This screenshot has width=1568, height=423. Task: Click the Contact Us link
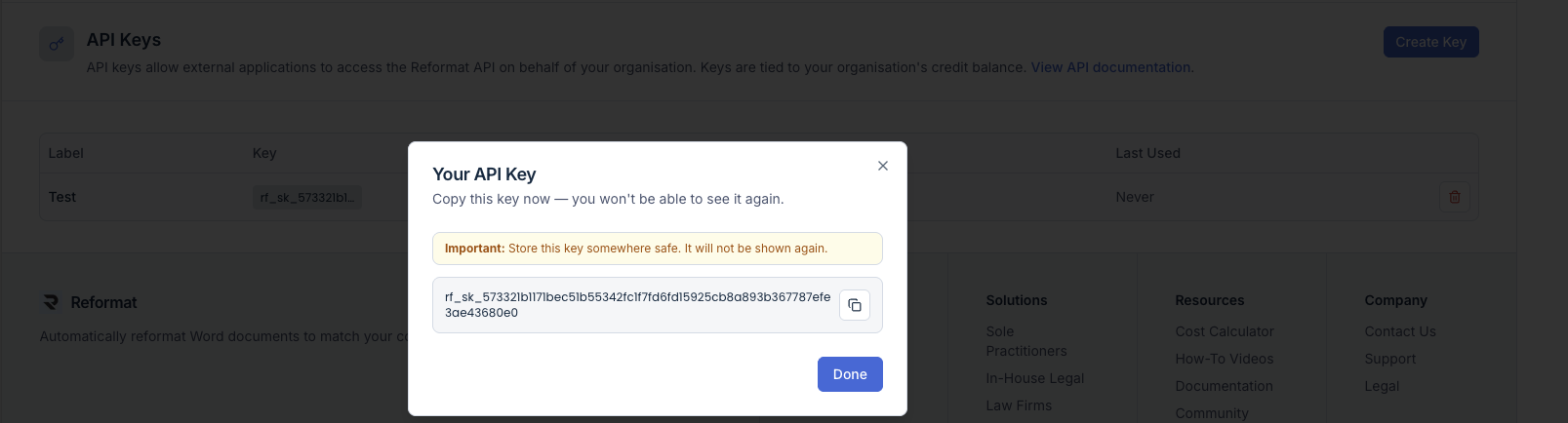(1399, 331)
